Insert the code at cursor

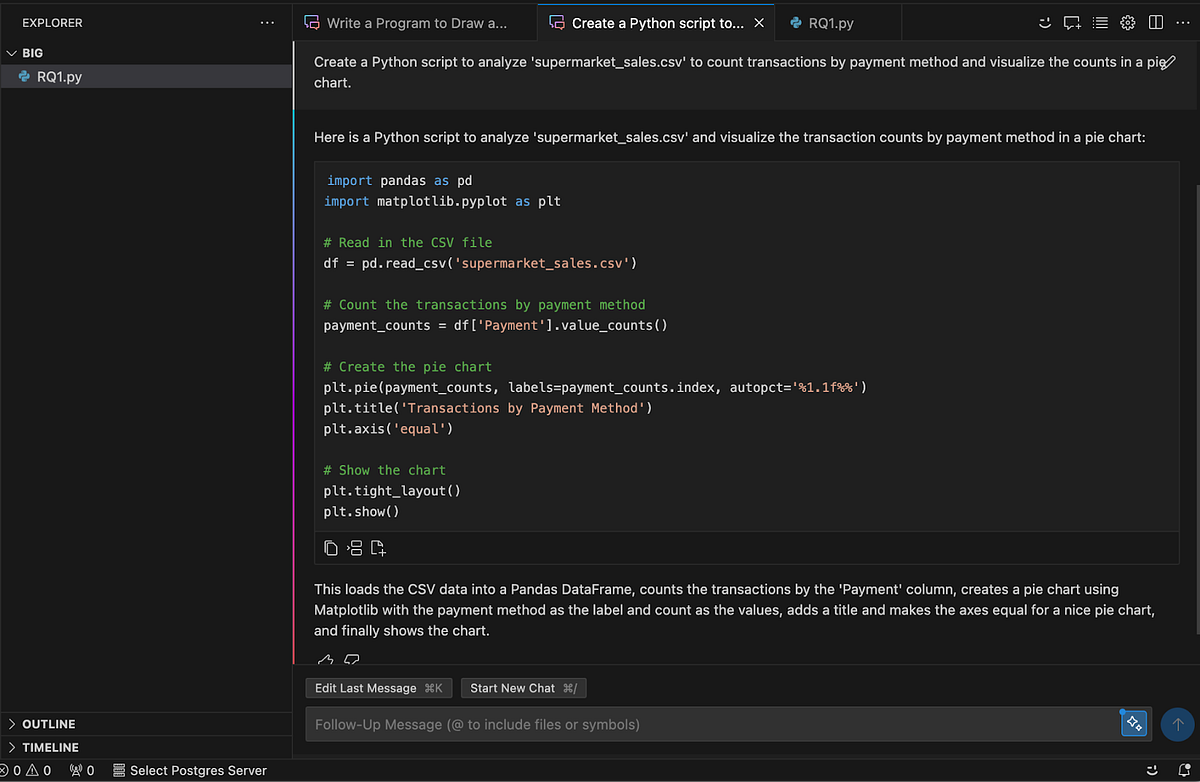click(x=354, y=547)
